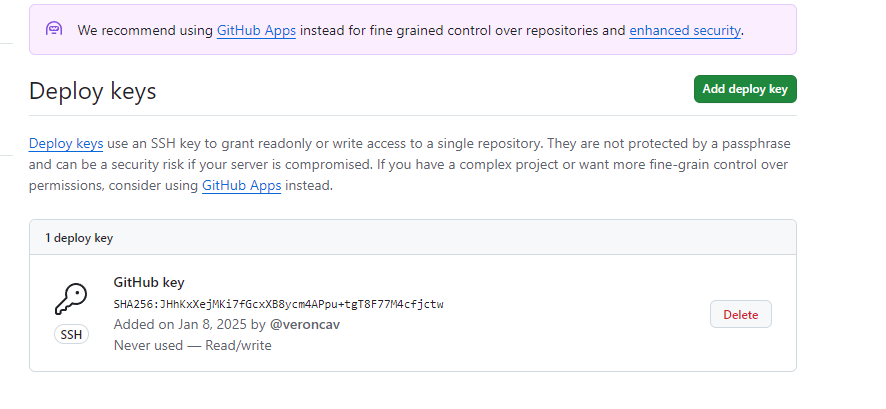
Task: Follow the Deploy keys link in the description
Action: pyautogui.click(x=66, y=143)
